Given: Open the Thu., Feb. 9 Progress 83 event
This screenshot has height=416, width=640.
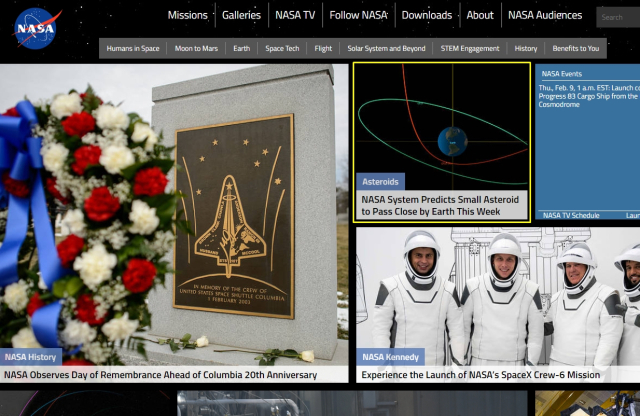Looking at the screenshot, I should [x=589, y=96].
